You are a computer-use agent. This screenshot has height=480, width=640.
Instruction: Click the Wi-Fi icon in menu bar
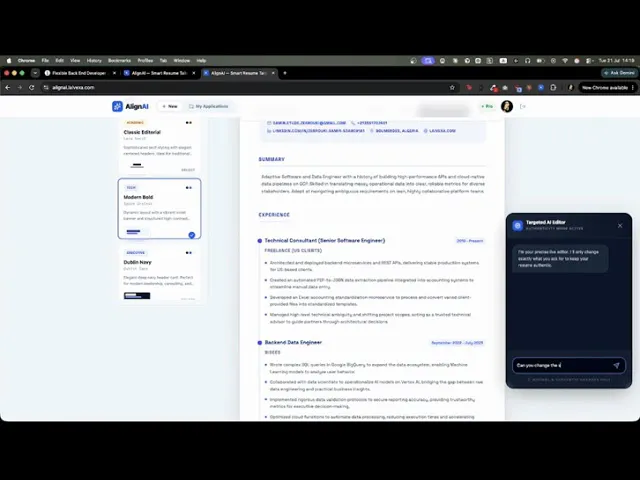pyautogui.click(x=565, y=60)
